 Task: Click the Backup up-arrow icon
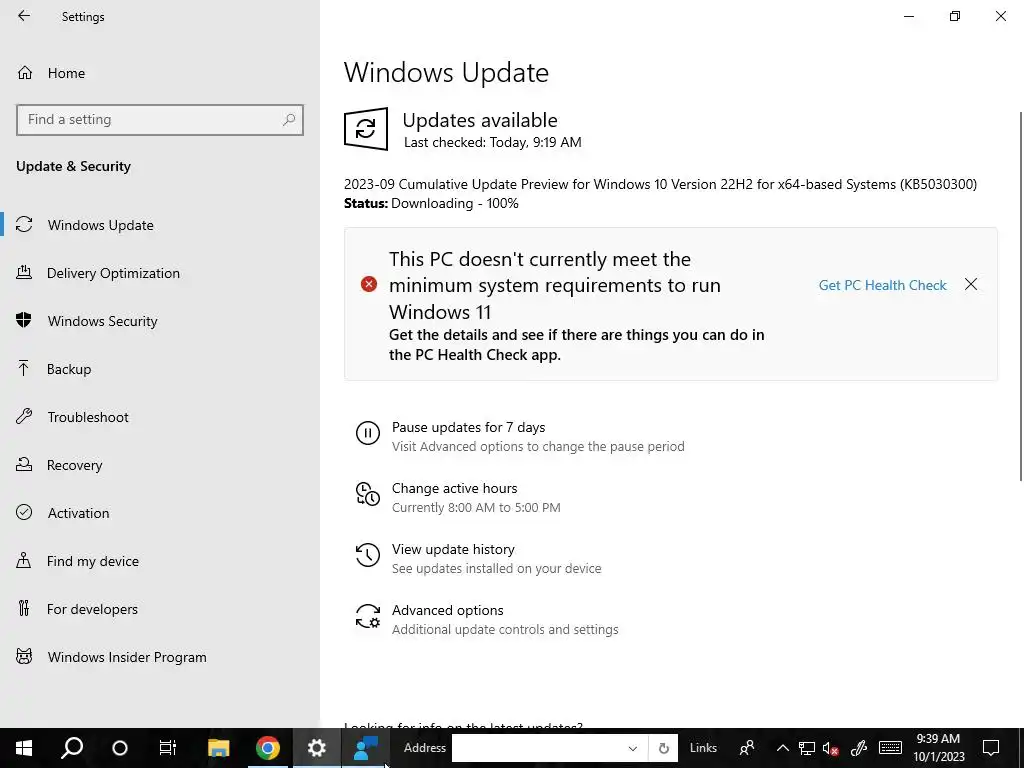(x=24, y=368)
